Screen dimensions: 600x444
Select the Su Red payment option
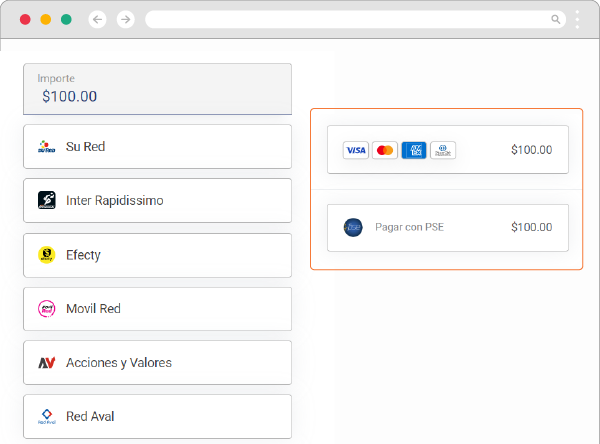[157, 147]
